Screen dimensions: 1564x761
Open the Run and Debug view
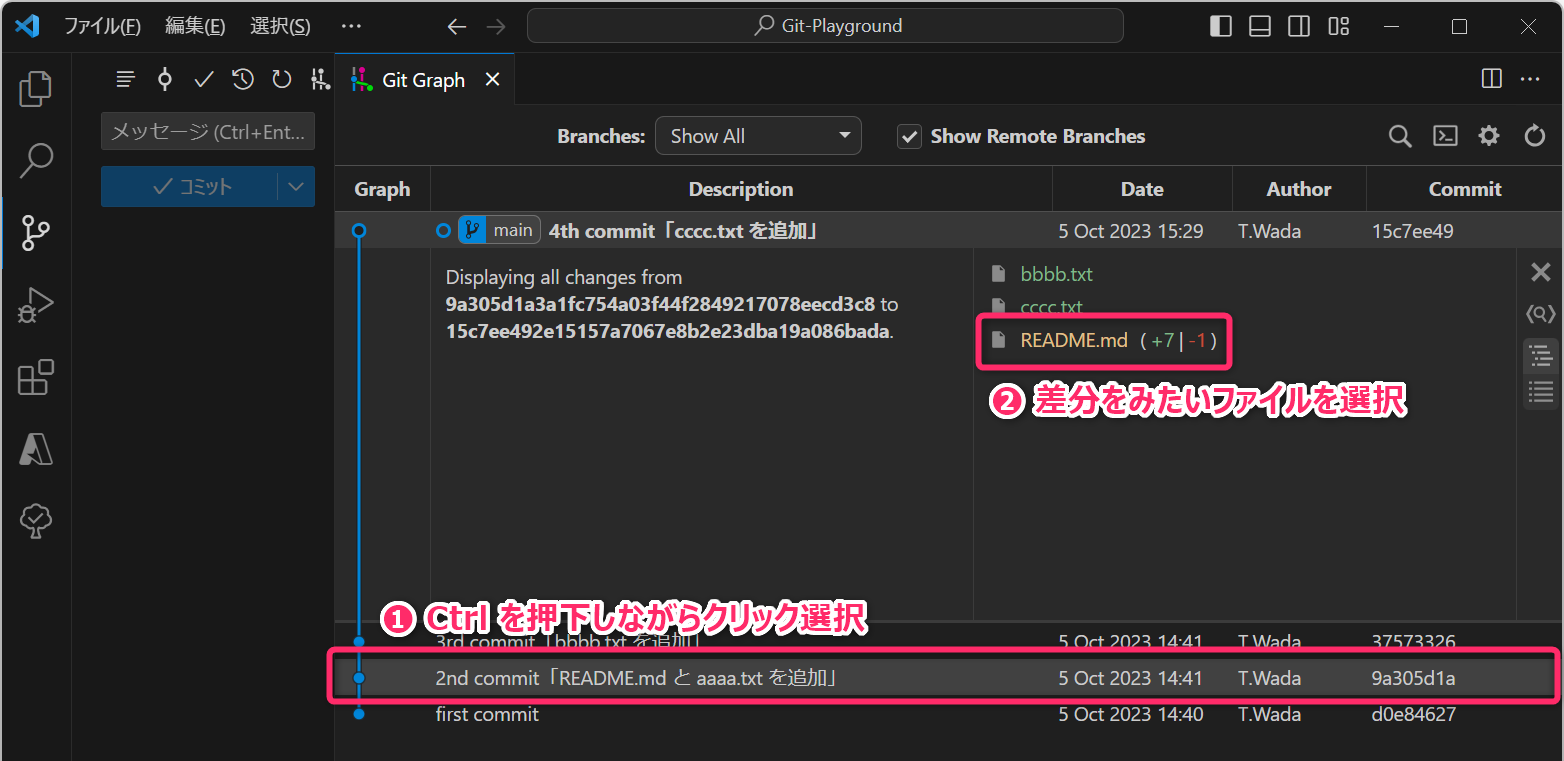[36, 305]
